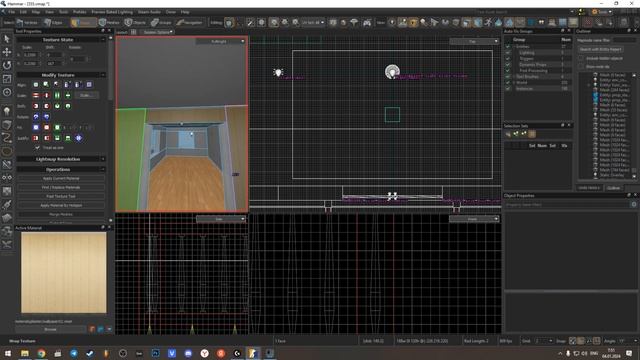Click the Hammer icon in Windows taskbar
Viewport: 640px width, 360px height.
click(x=253, y=353)
